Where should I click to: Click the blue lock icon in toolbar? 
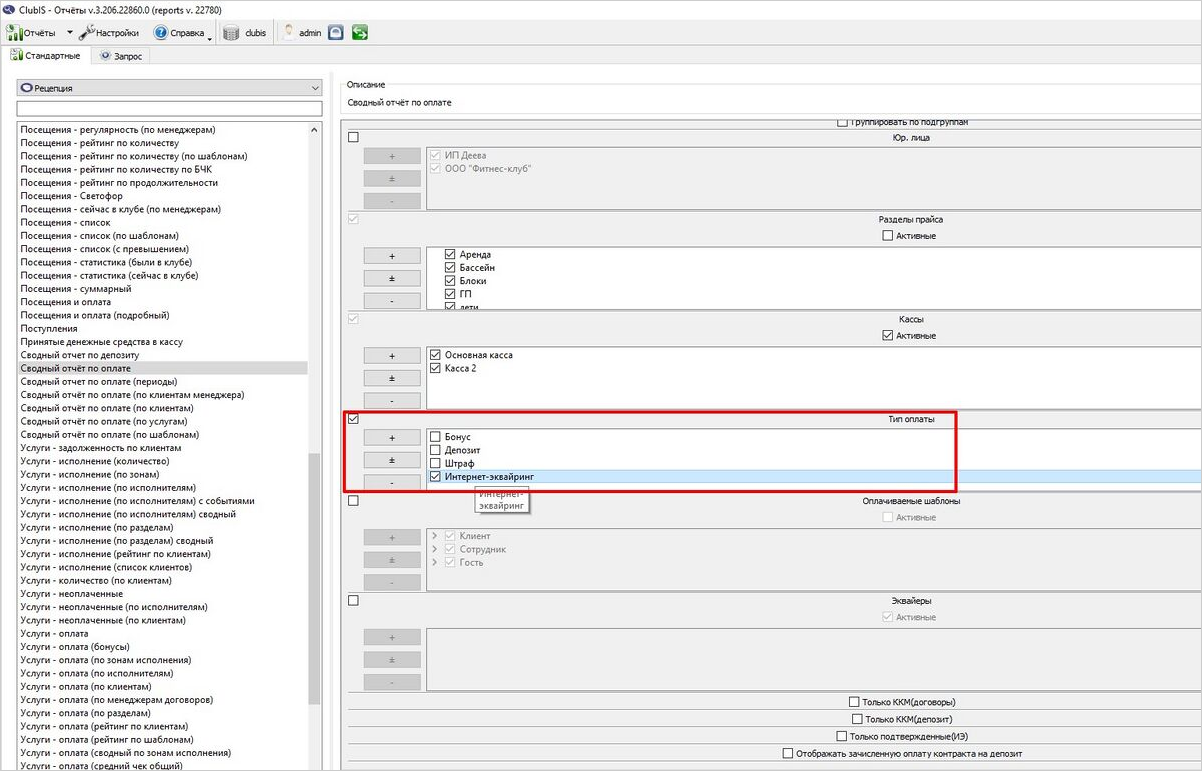[336, 33]
